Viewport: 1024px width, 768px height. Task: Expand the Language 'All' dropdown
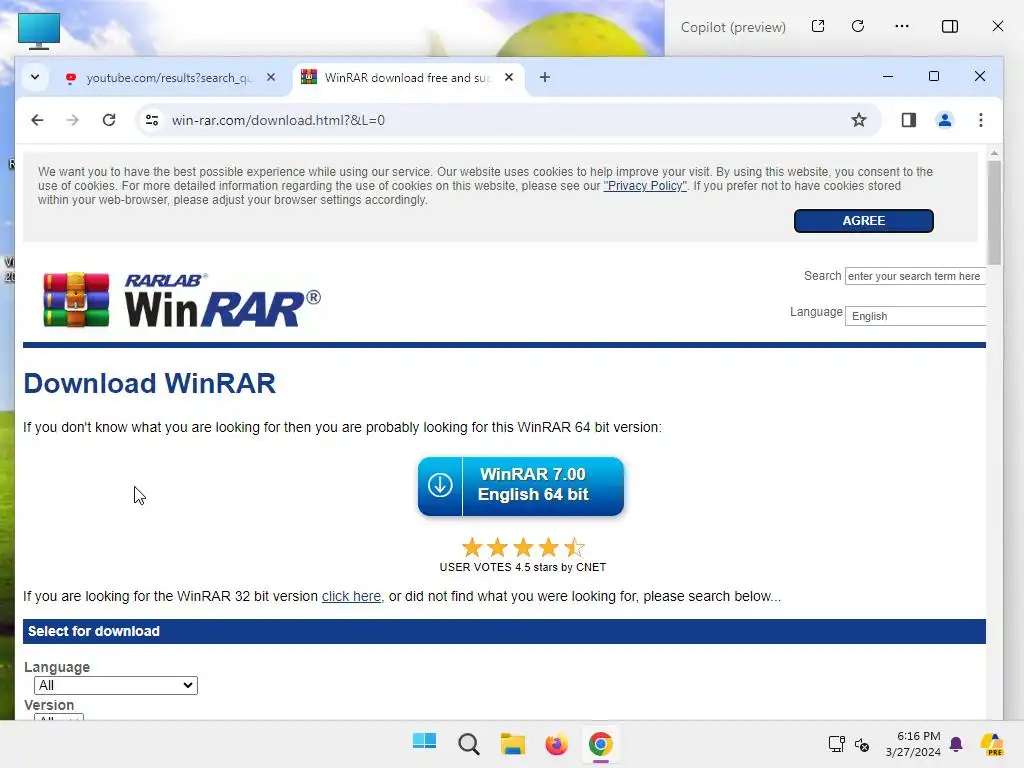[116, 685]
